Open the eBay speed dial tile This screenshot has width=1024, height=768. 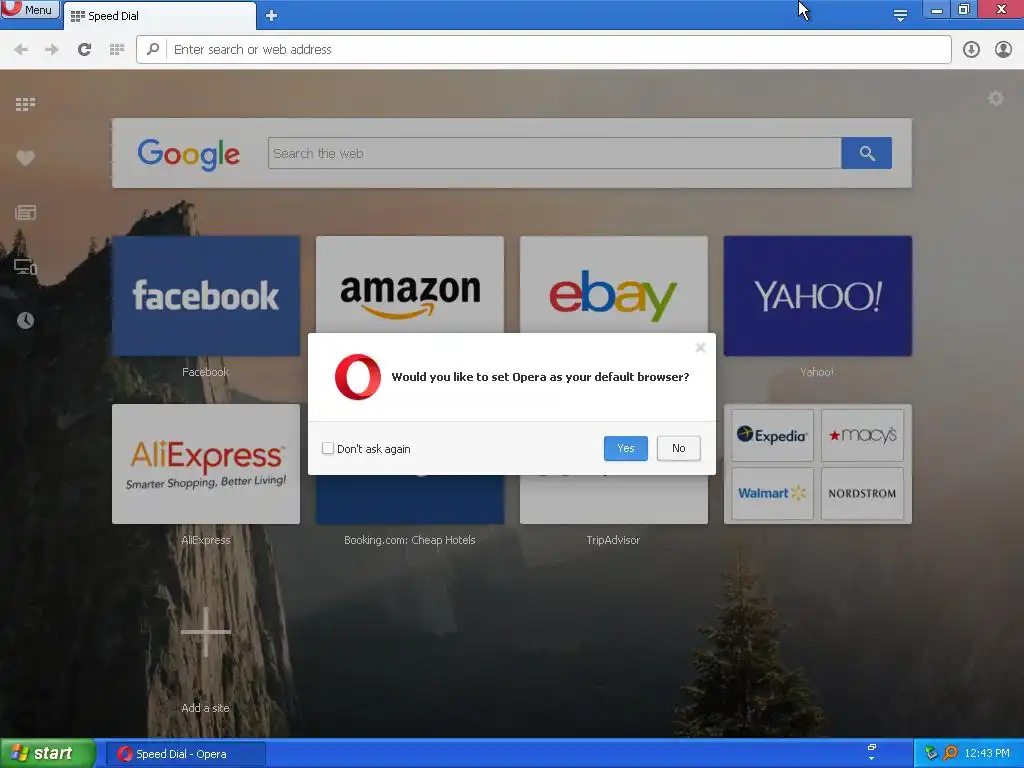coord(613,285)
